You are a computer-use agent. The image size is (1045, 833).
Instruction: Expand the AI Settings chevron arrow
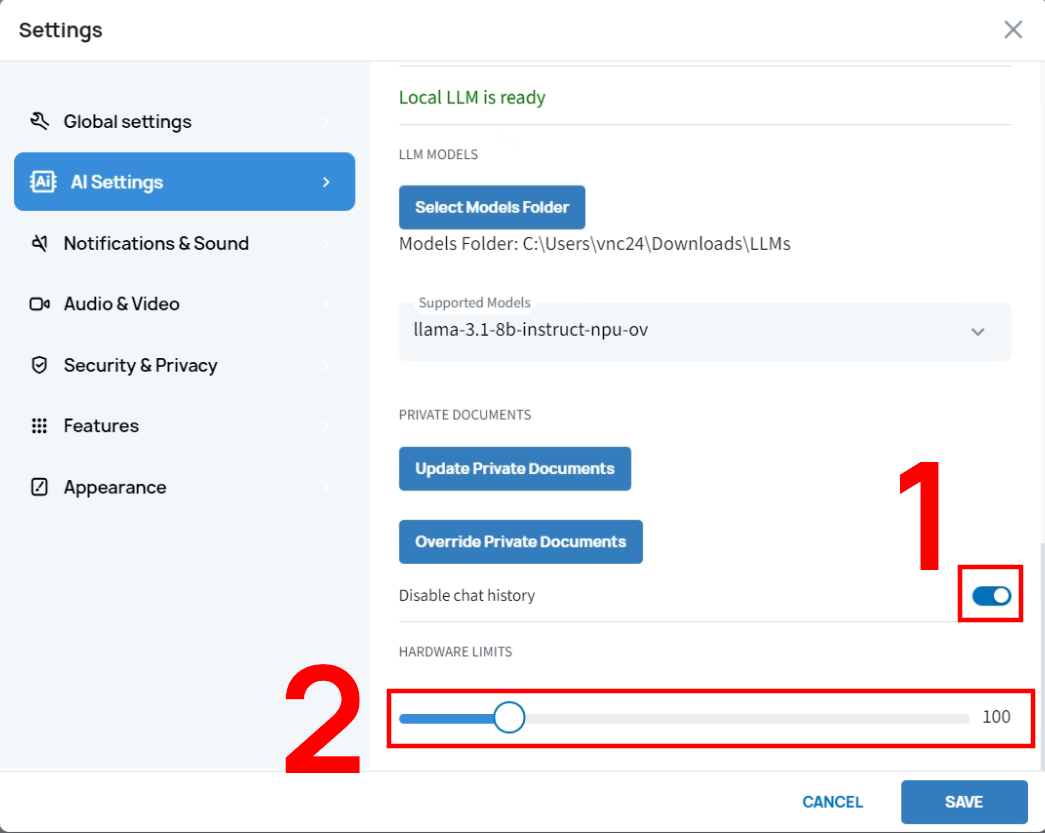(326, 182)
